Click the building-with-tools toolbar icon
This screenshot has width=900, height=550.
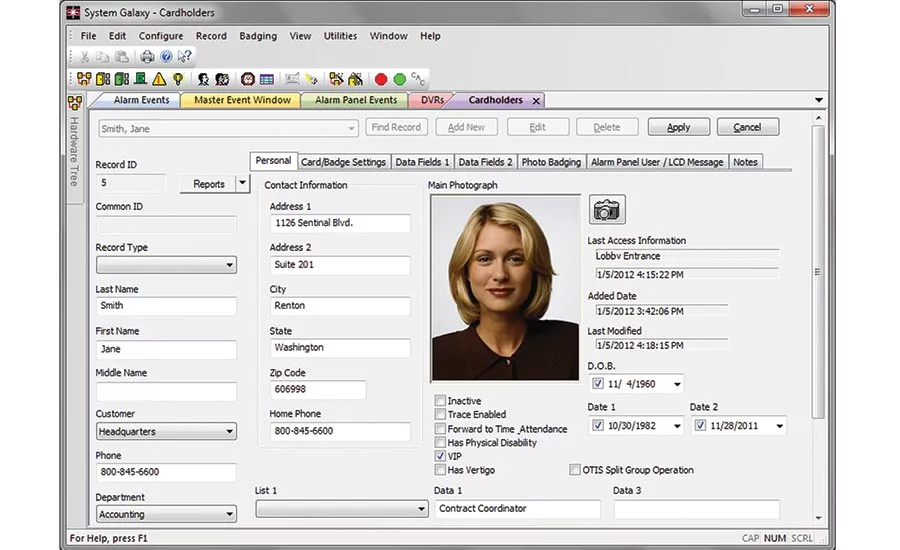point(355,79)
